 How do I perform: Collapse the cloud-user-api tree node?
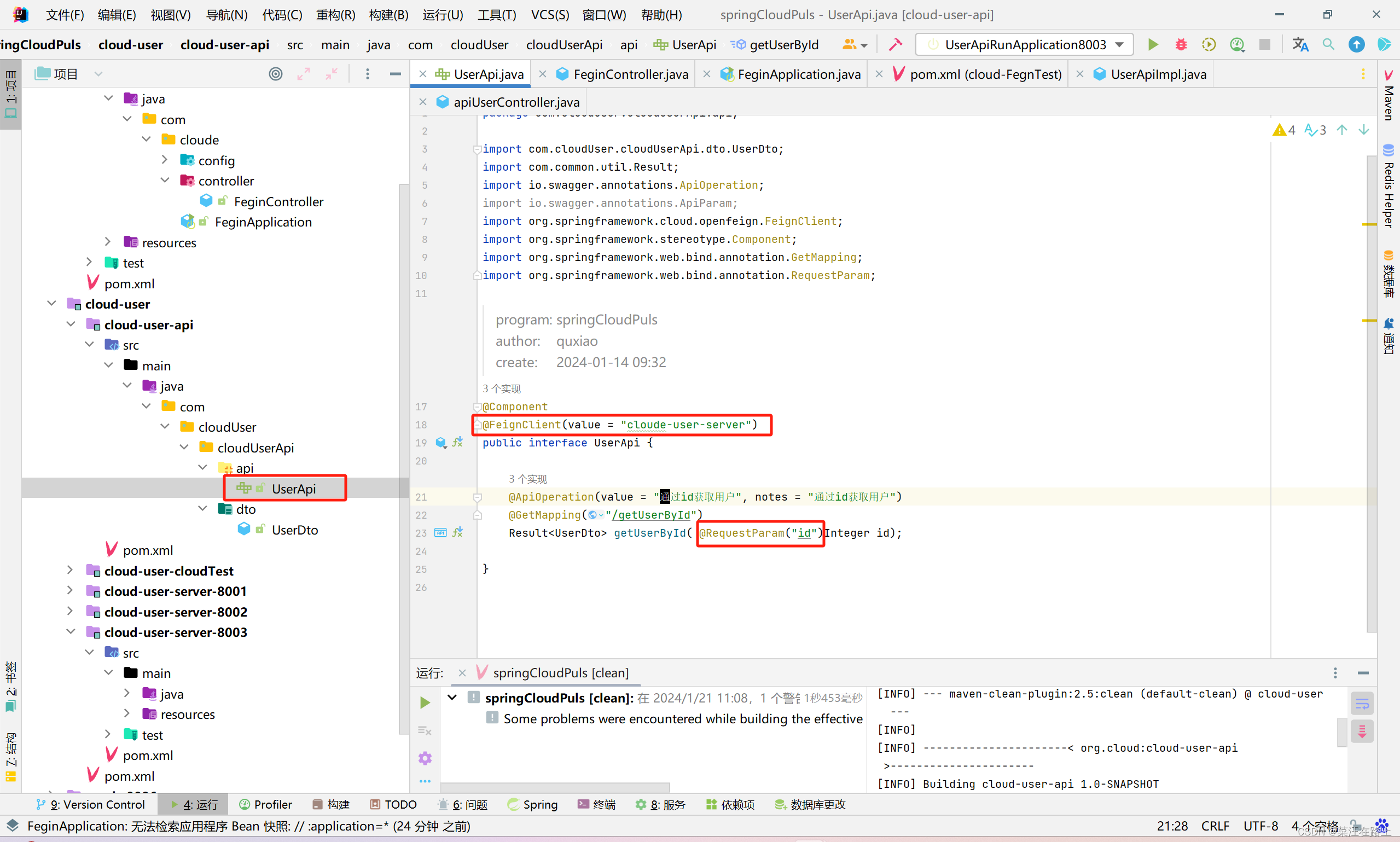coord(71,324)
